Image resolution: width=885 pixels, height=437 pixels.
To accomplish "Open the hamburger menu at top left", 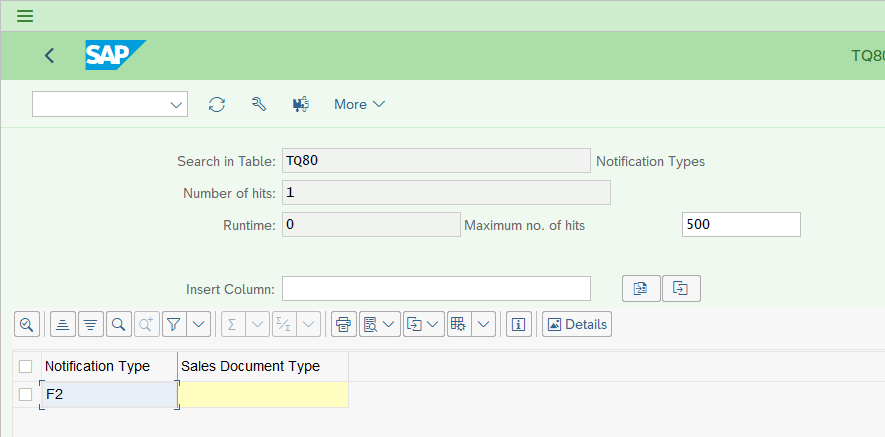I will pos(25,16).
